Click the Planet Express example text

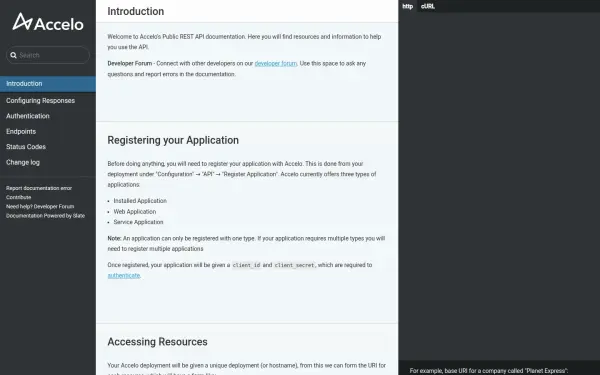pos(489,371)
